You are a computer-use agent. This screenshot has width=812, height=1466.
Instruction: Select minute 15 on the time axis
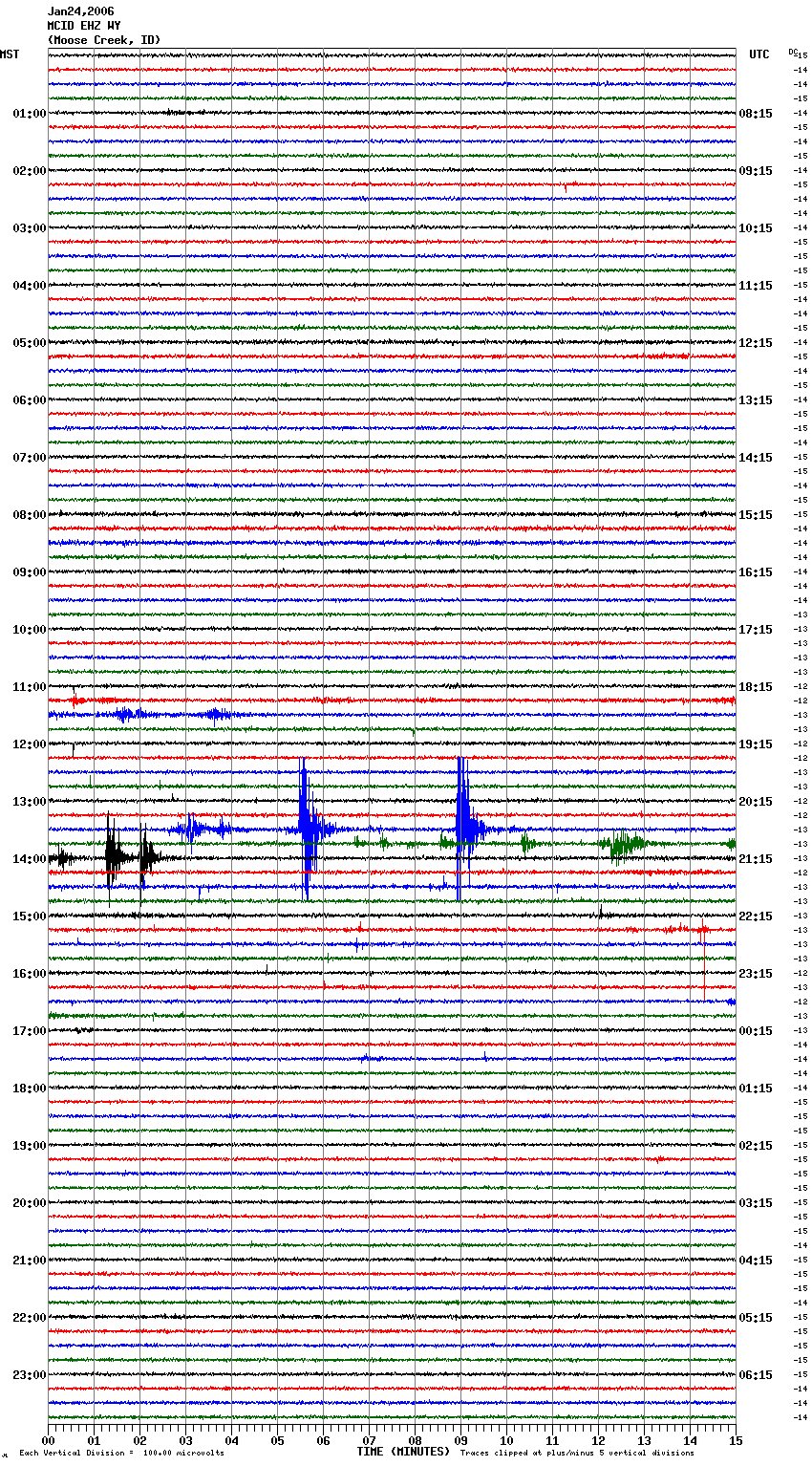pos(735,1440)
